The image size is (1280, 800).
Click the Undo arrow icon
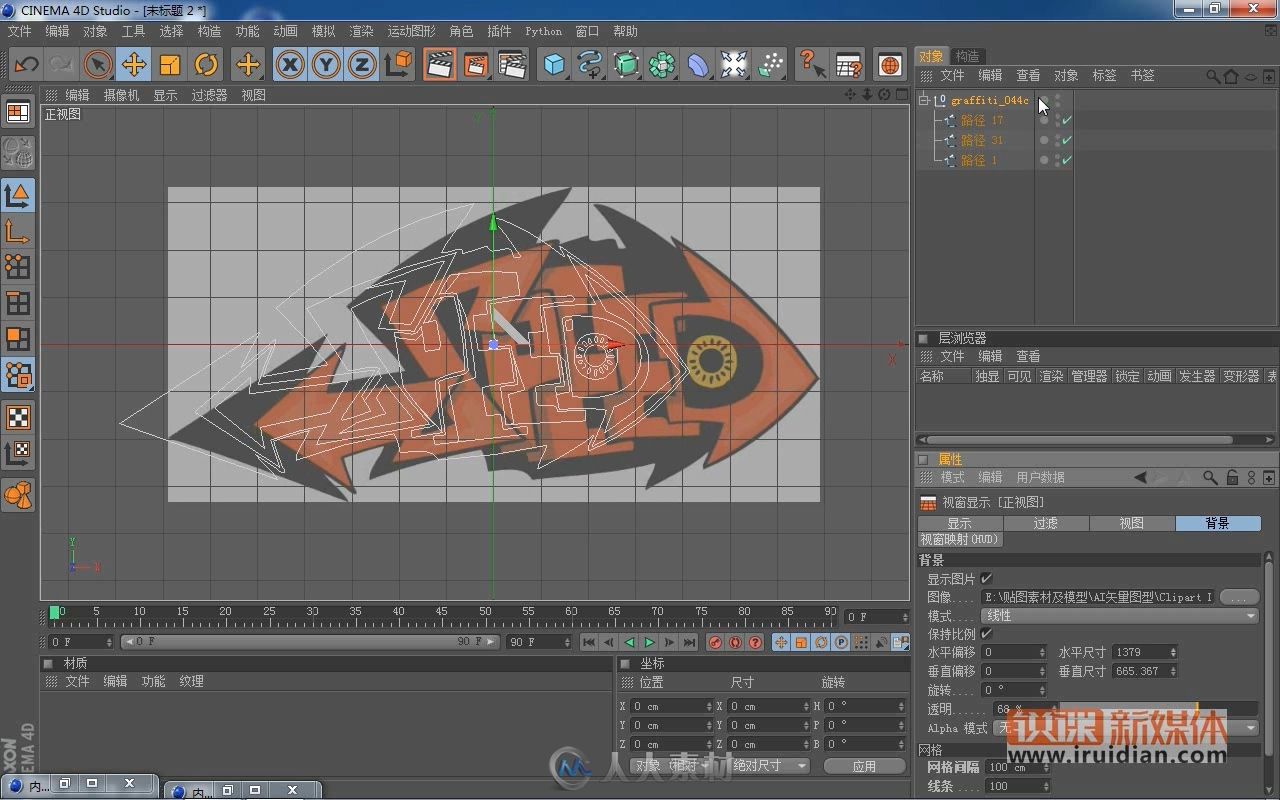pos(26,65)
